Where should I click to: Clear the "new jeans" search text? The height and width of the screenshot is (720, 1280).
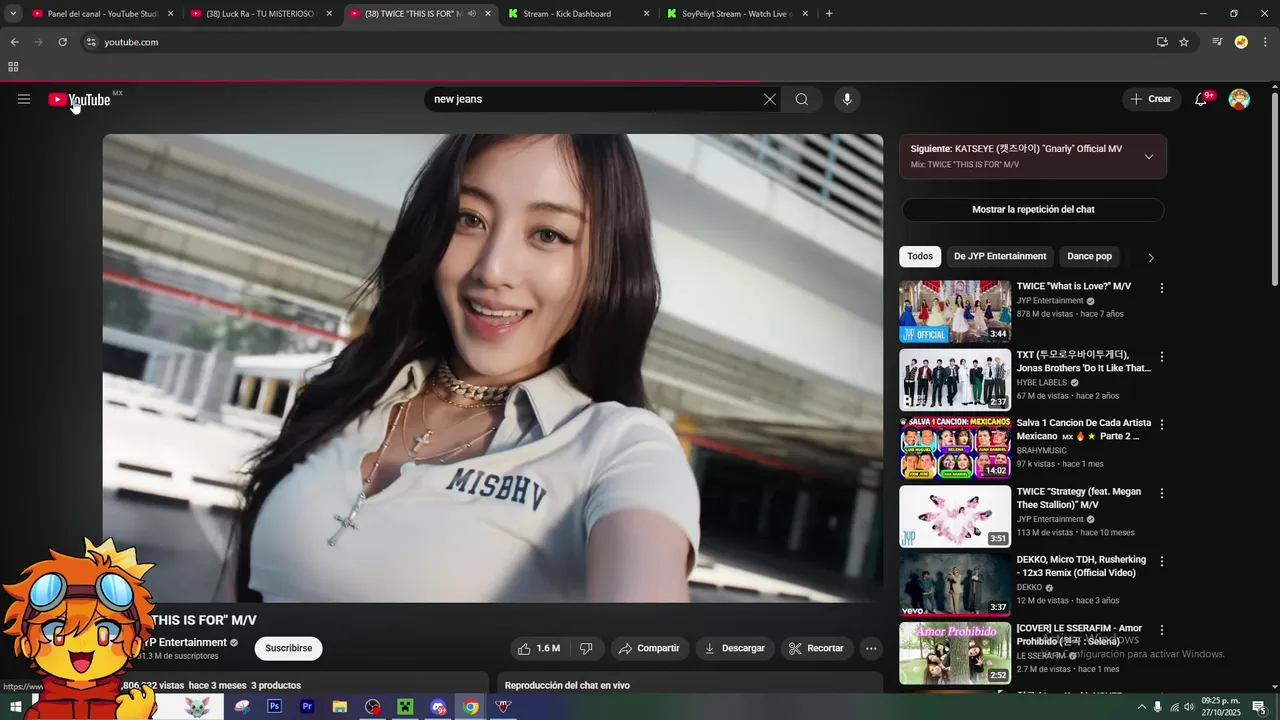coord(769,99)
